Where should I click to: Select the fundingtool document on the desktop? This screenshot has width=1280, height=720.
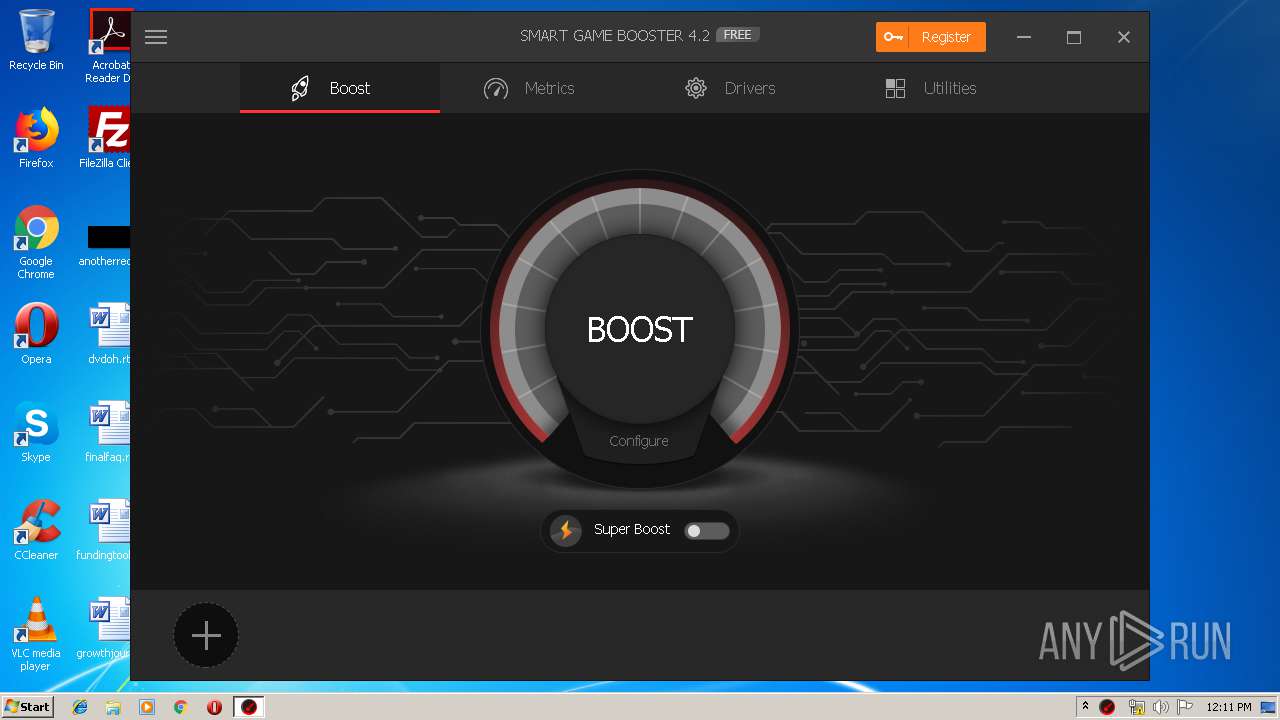coord(104,530)
